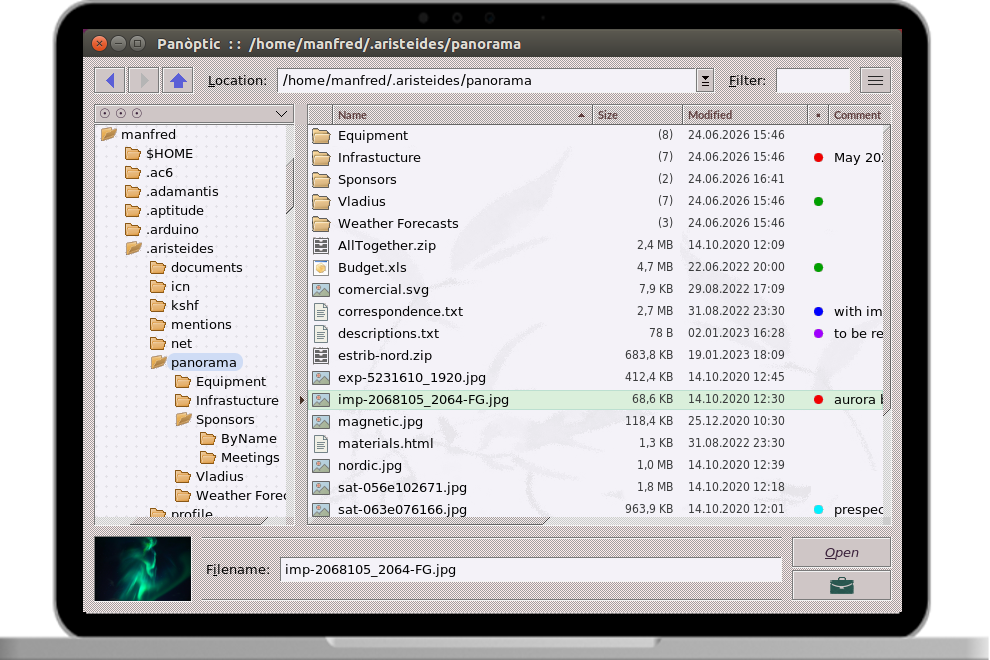Click the cyan label dot on sat-063e076166.jpg row
990x660 pixels.
pyautogui.click(x=818, y=510)
